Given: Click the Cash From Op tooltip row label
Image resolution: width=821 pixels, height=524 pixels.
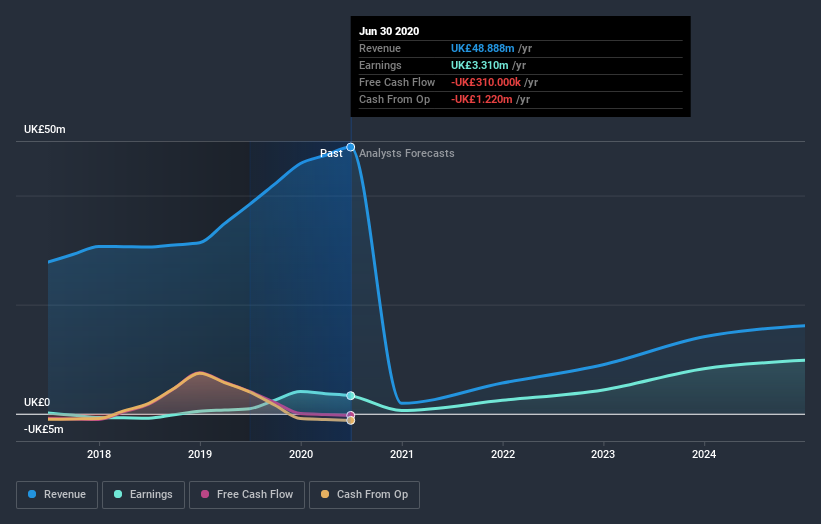Looking at the screenshot, I should coord(394,99).
